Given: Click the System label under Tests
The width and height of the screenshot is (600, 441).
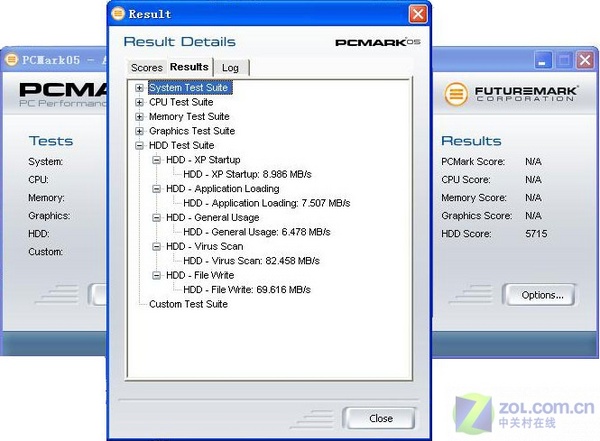Looking at the screenshot, I should tap(46, 162).
